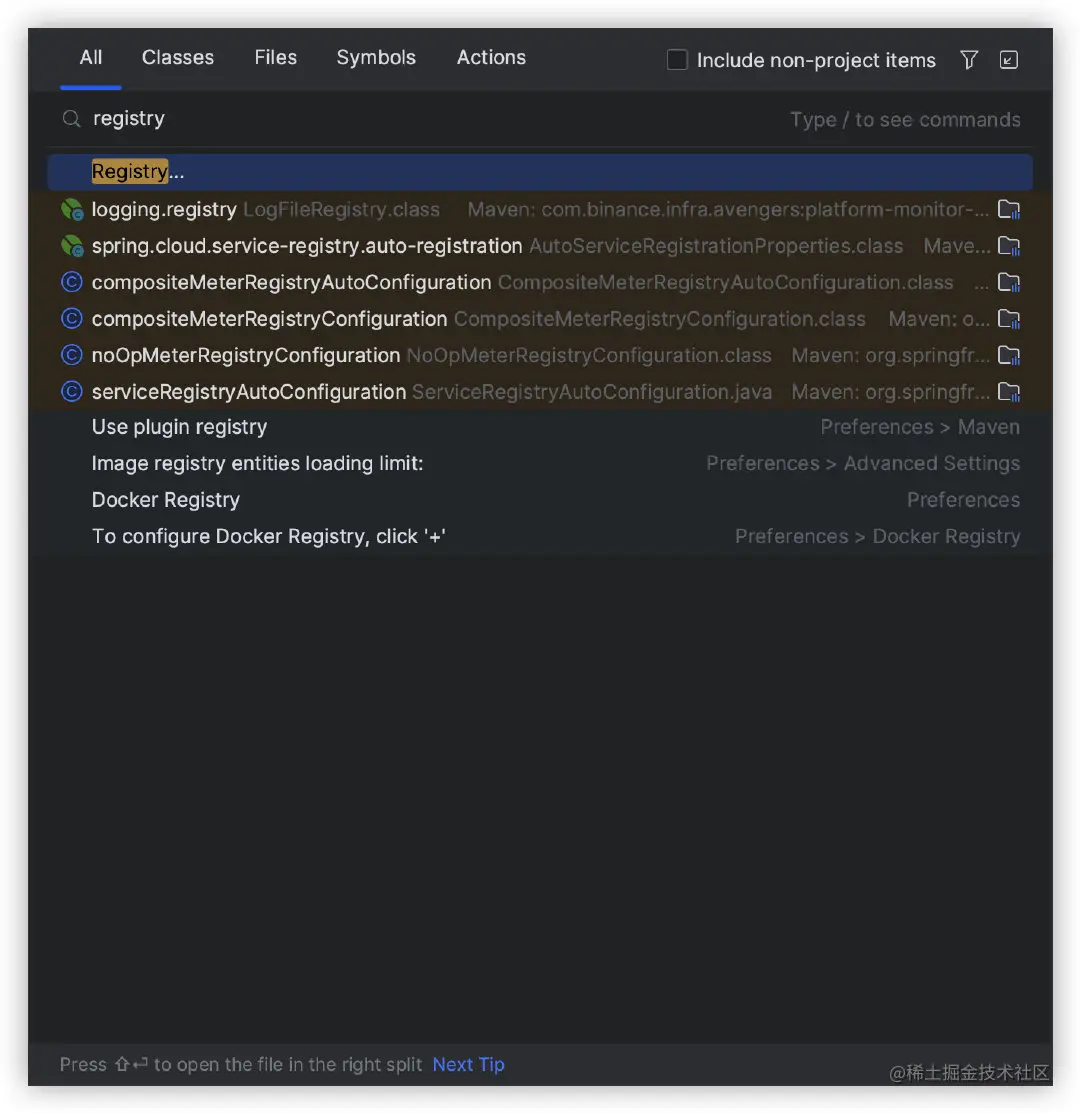Click ServiceRegistryAutoConfiguration.java file label
The image size is (1080, 1113).
click(592, 392)
